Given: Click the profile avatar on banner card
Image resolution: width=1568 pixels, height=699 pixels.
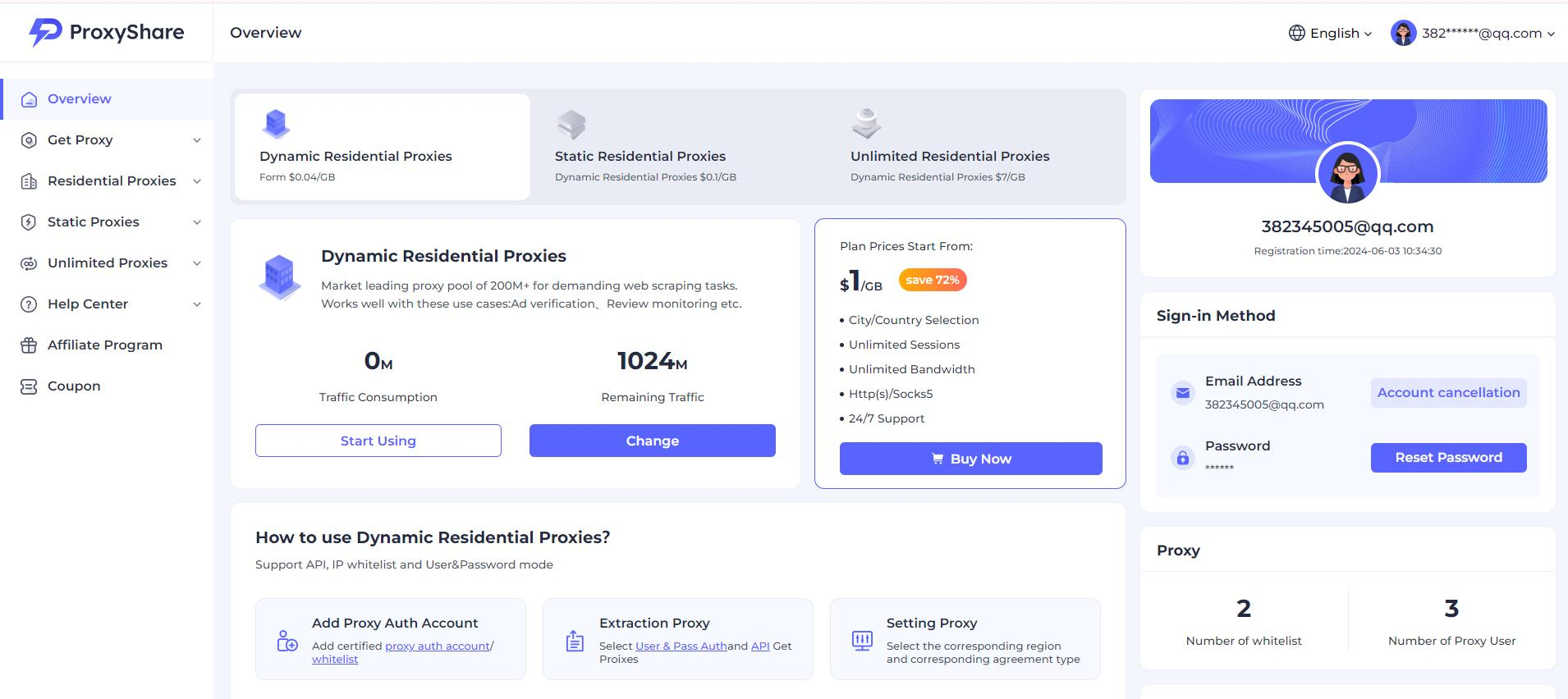Looking at the screenshot, I should coord(1347,174).
